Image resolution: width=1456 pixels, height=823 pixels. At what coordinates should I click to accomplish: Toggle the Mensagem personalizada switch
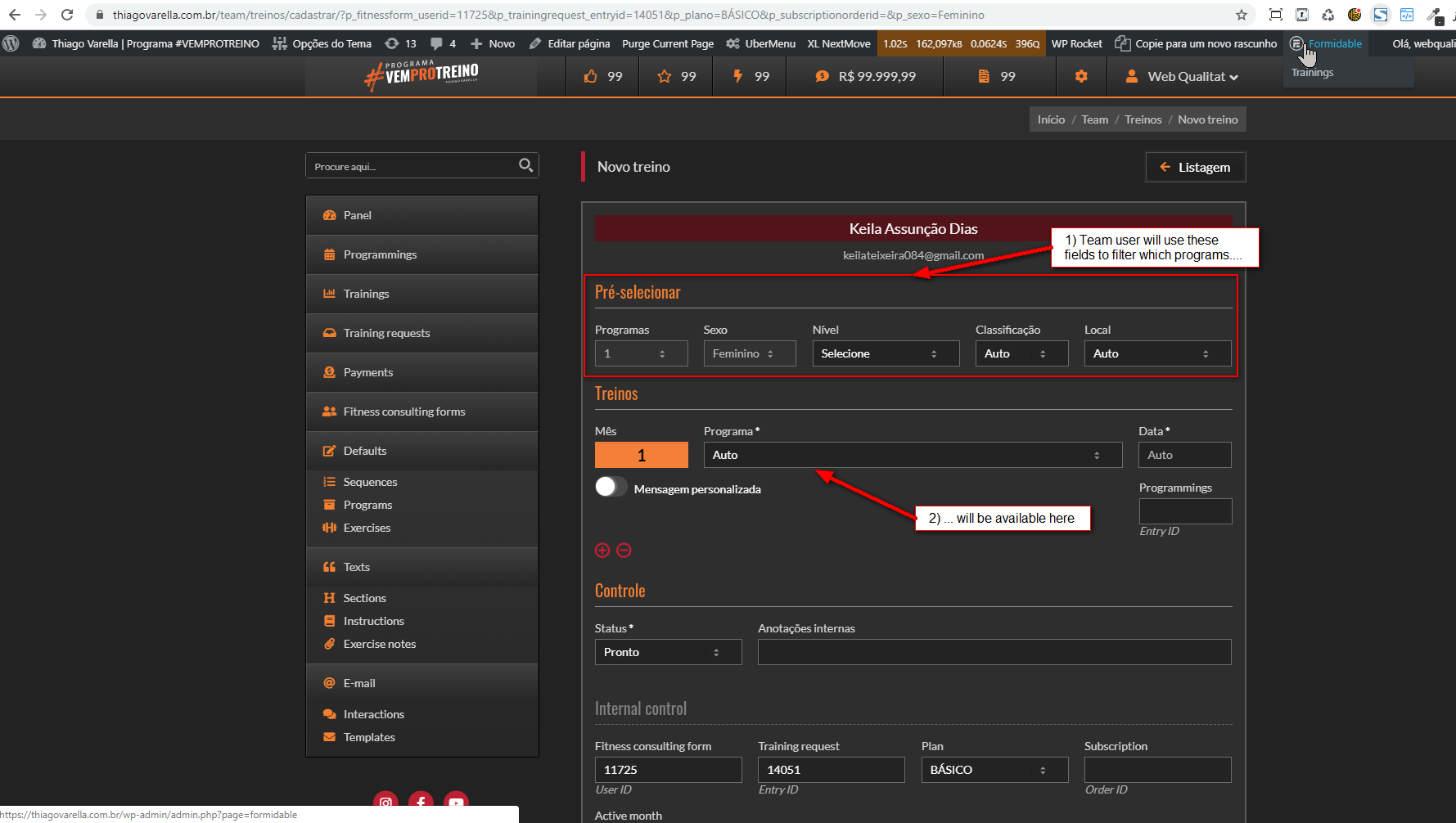(x=611, y=488)
